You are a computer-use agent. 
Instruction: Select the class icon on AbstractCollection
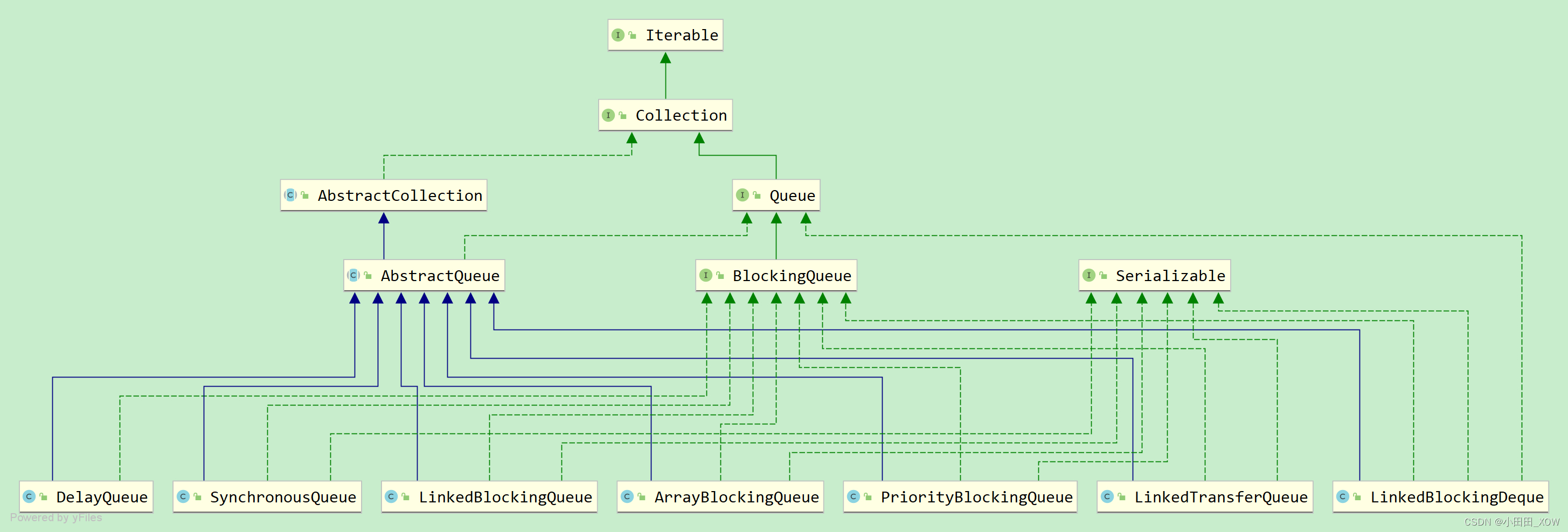point(291,195)
